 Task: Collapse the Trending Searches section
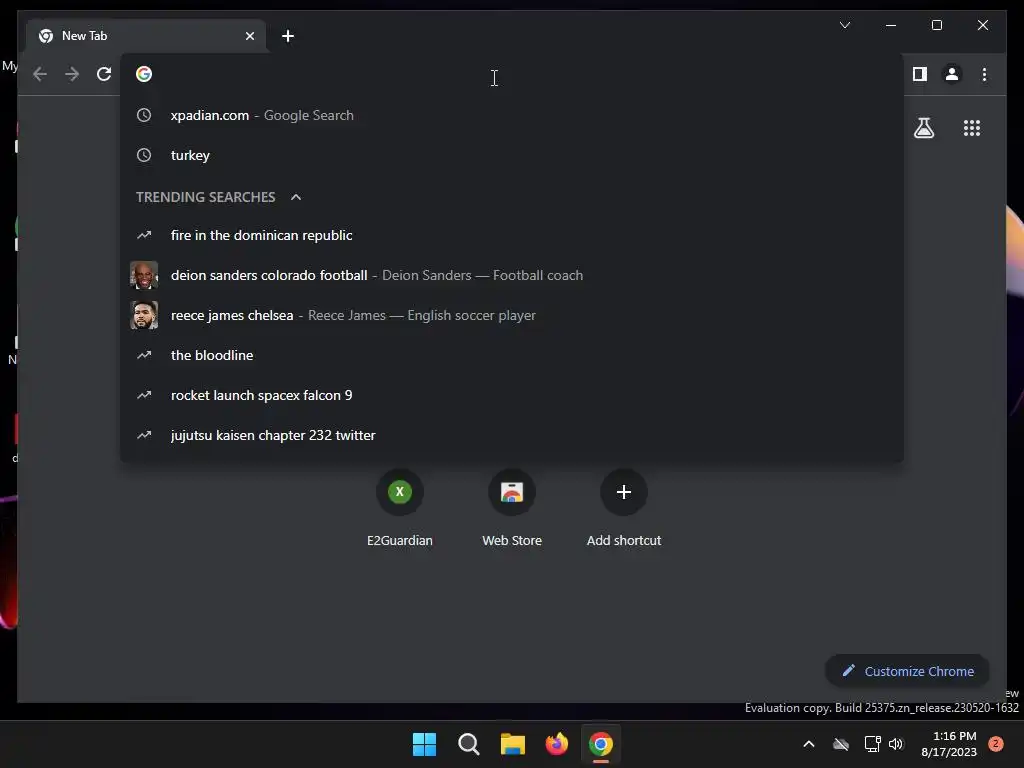pos(296,197)
